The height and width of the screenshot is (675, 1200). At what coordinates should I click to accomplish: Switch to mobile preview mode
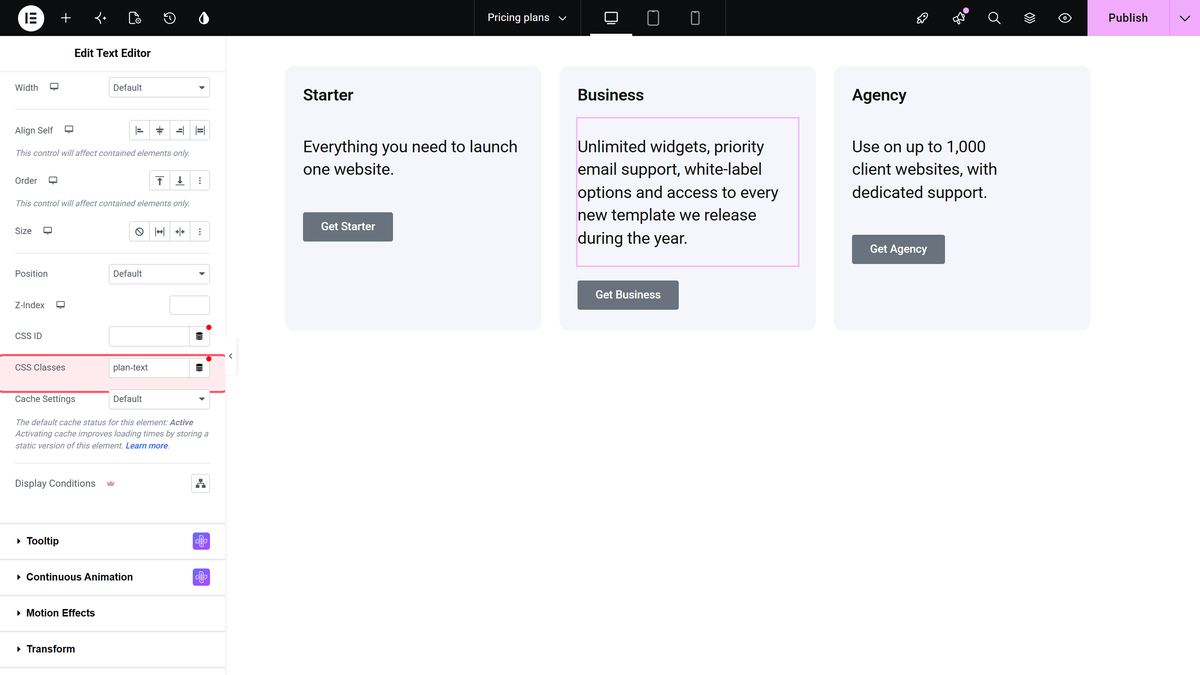point(695,18)
